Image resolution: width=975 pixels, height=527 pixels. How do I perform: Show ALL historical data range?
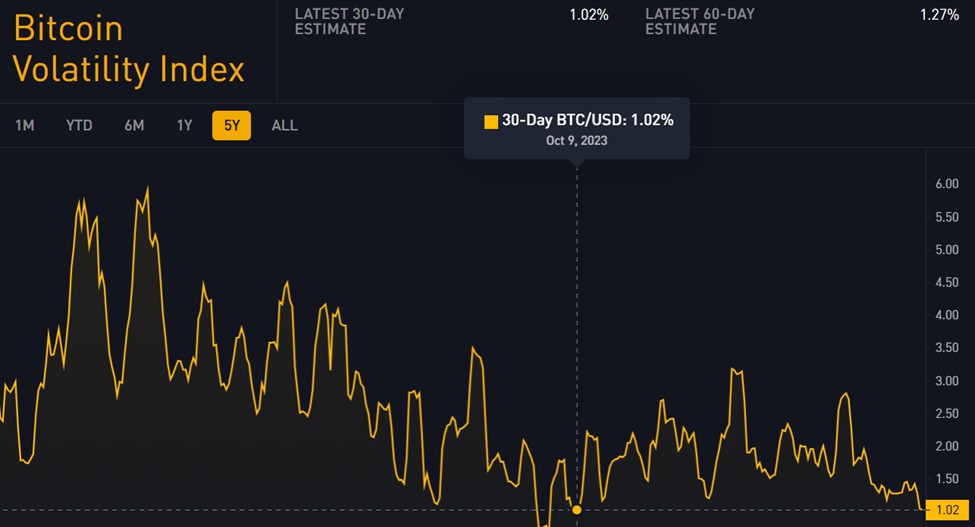285,126
